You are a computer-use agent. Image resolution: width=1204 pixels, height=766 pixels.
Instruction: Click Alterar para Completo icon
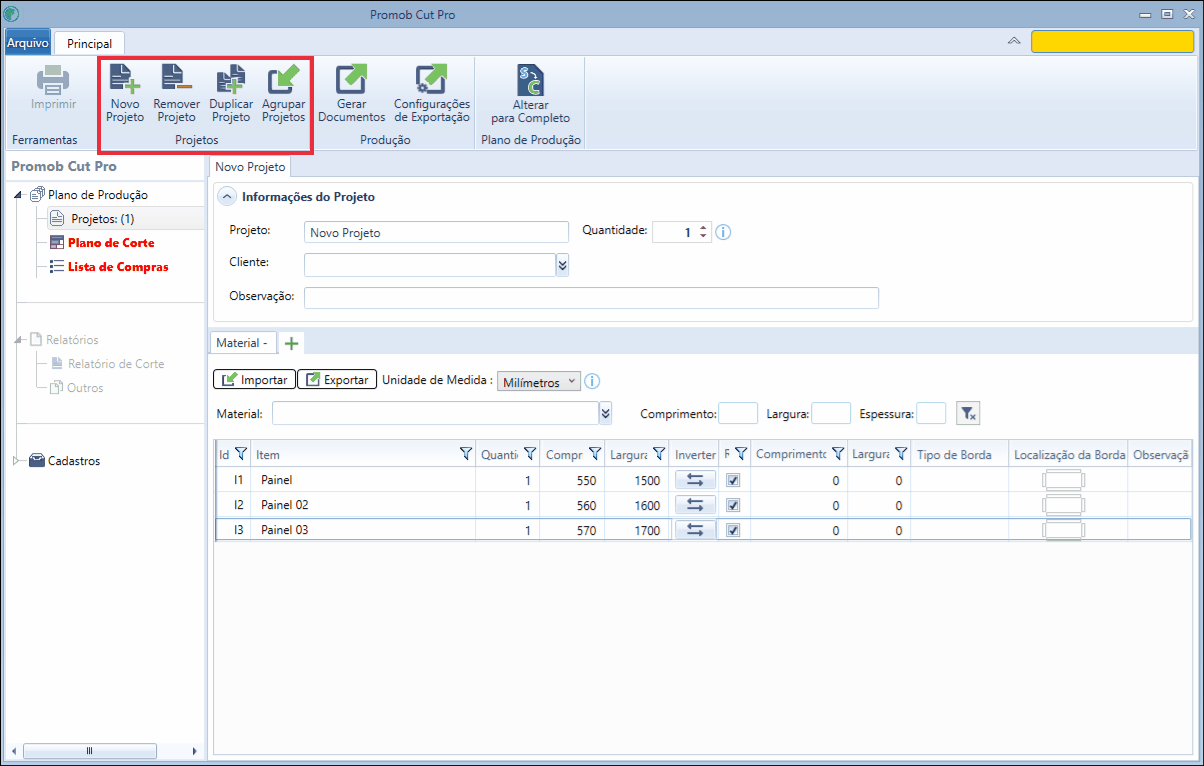(x=530, y=79)
